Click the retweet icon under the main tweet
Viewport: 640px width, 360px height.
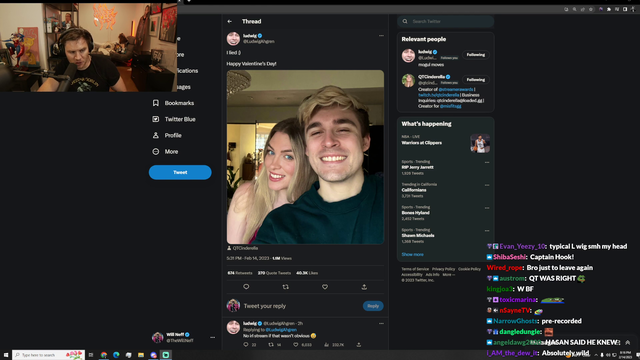point(286,287)
